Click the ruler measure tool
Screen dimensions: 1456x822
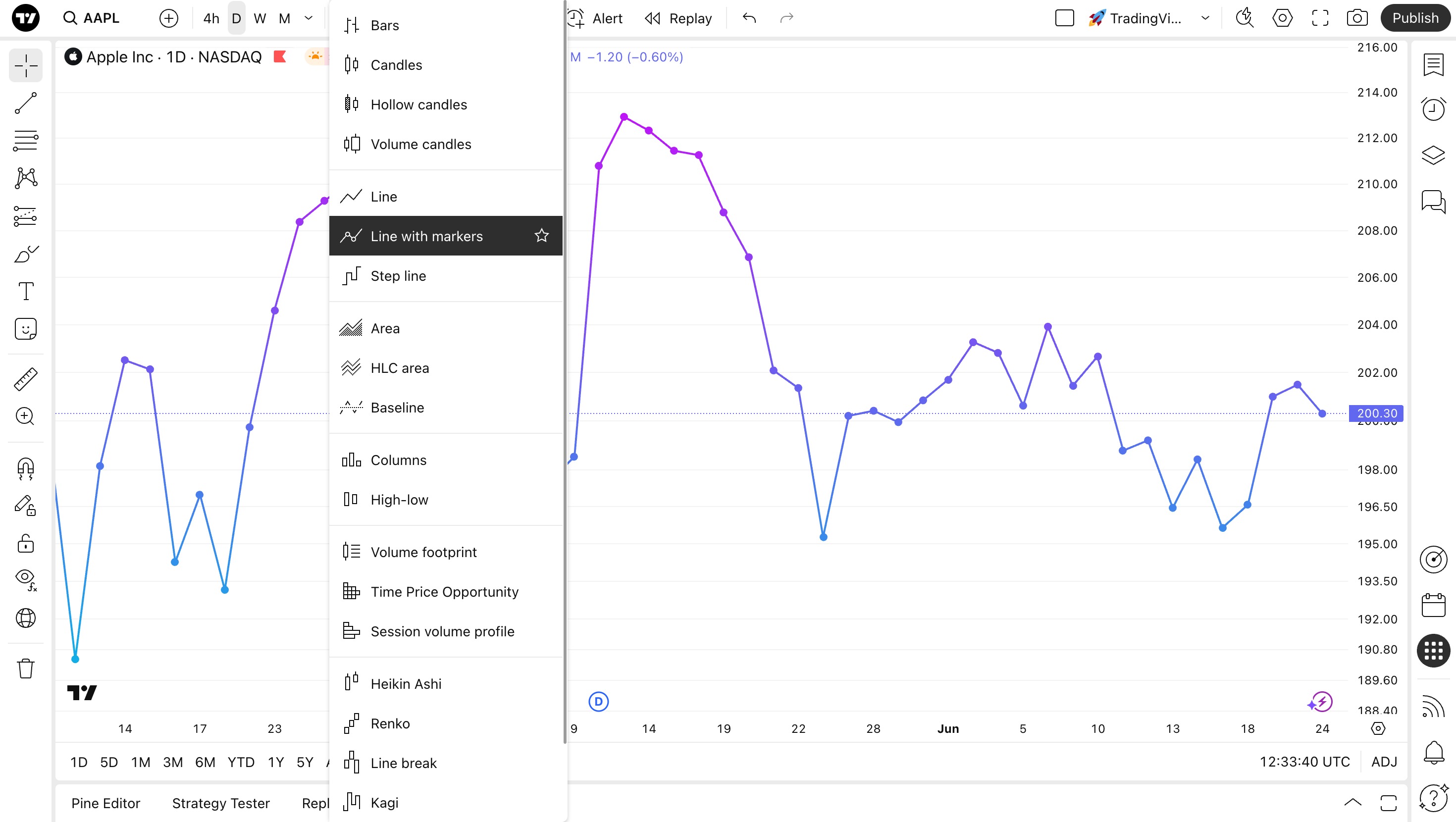(25, 379)
